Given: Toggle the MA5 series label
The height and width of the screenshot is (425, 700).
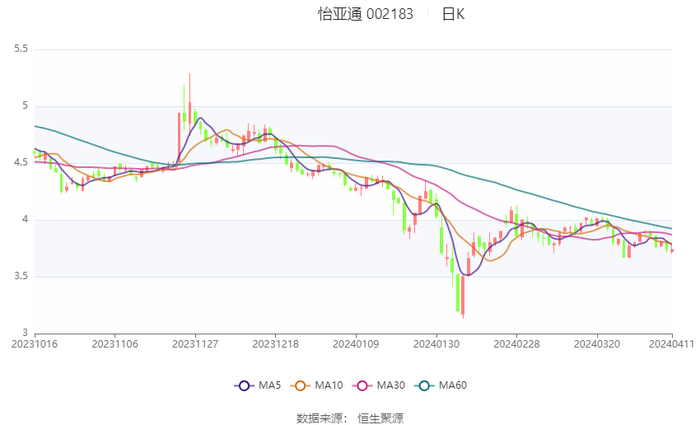Looking at the screenshot, I should pos(270,385).
